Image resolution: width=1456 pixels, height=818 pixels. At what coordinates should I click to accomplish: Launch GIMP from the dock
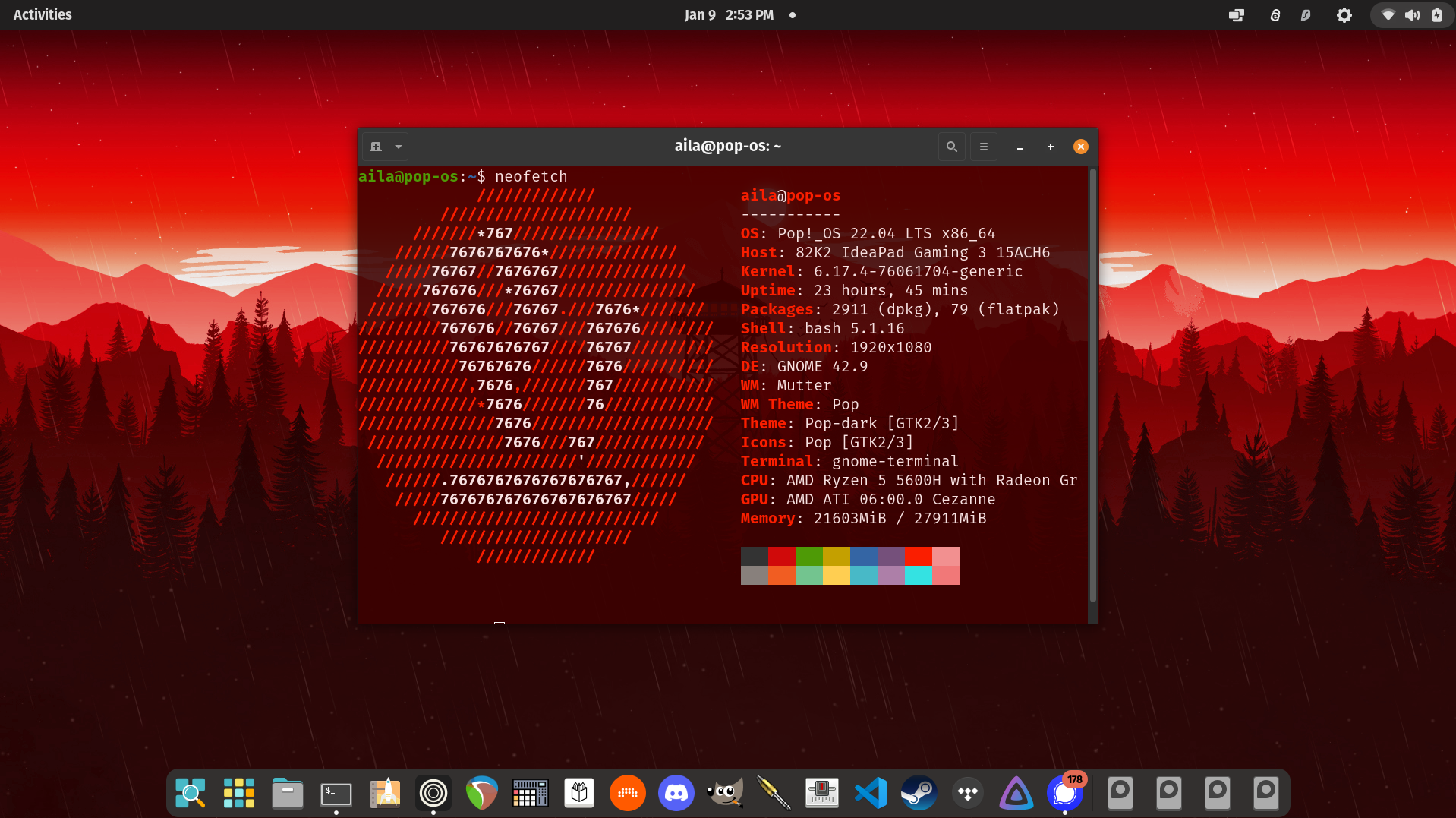tap(725, 793)
